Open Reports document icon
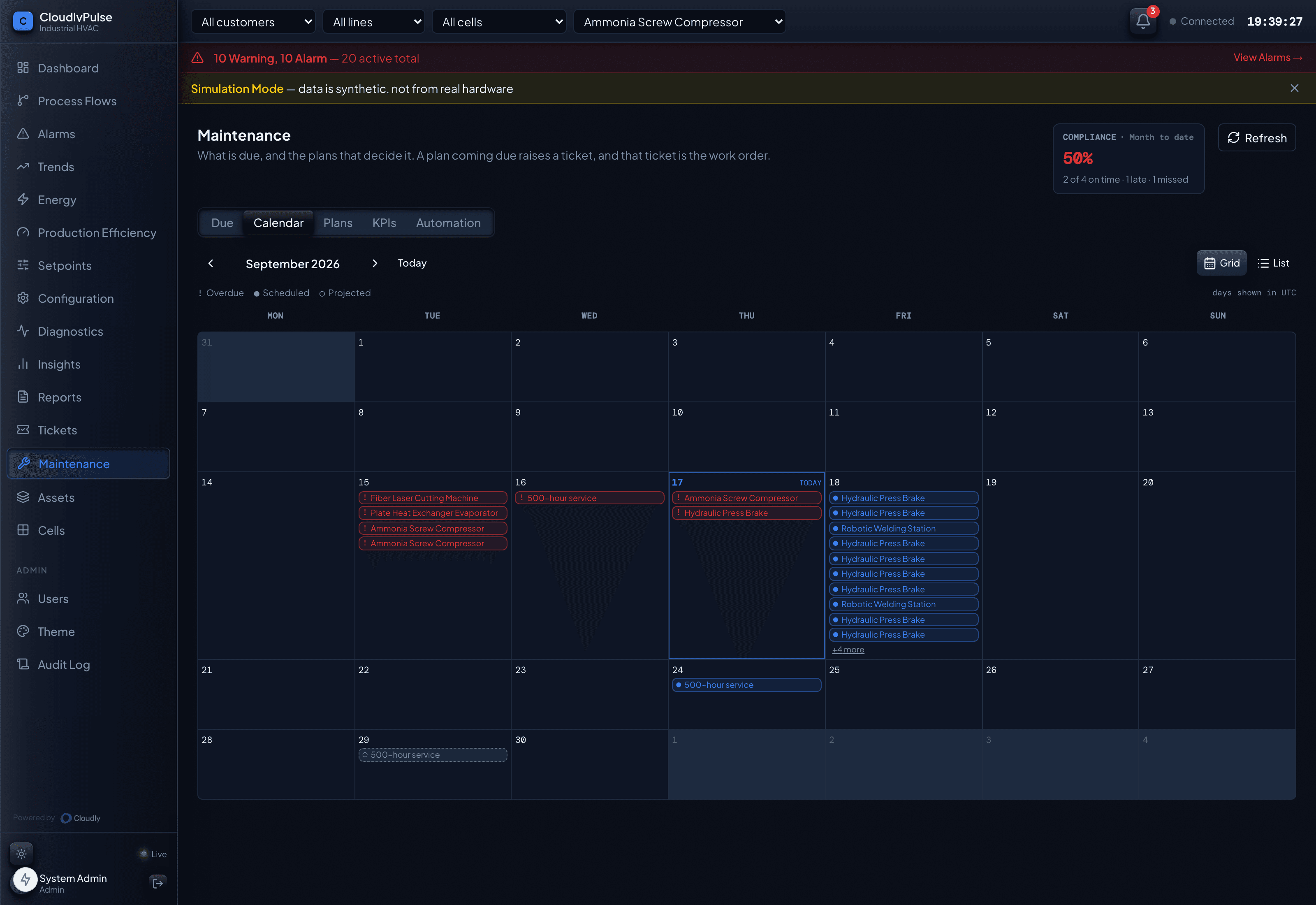This screenshot has height=905, width=1316. coord(23,397)
